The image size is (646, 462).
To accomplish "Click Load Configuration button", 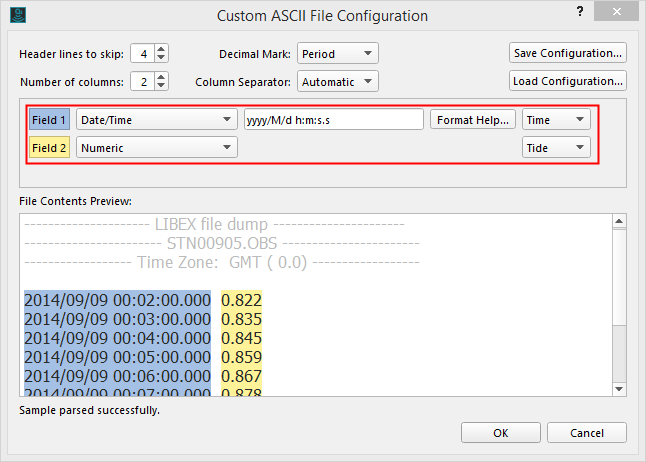I will (568, 81).
